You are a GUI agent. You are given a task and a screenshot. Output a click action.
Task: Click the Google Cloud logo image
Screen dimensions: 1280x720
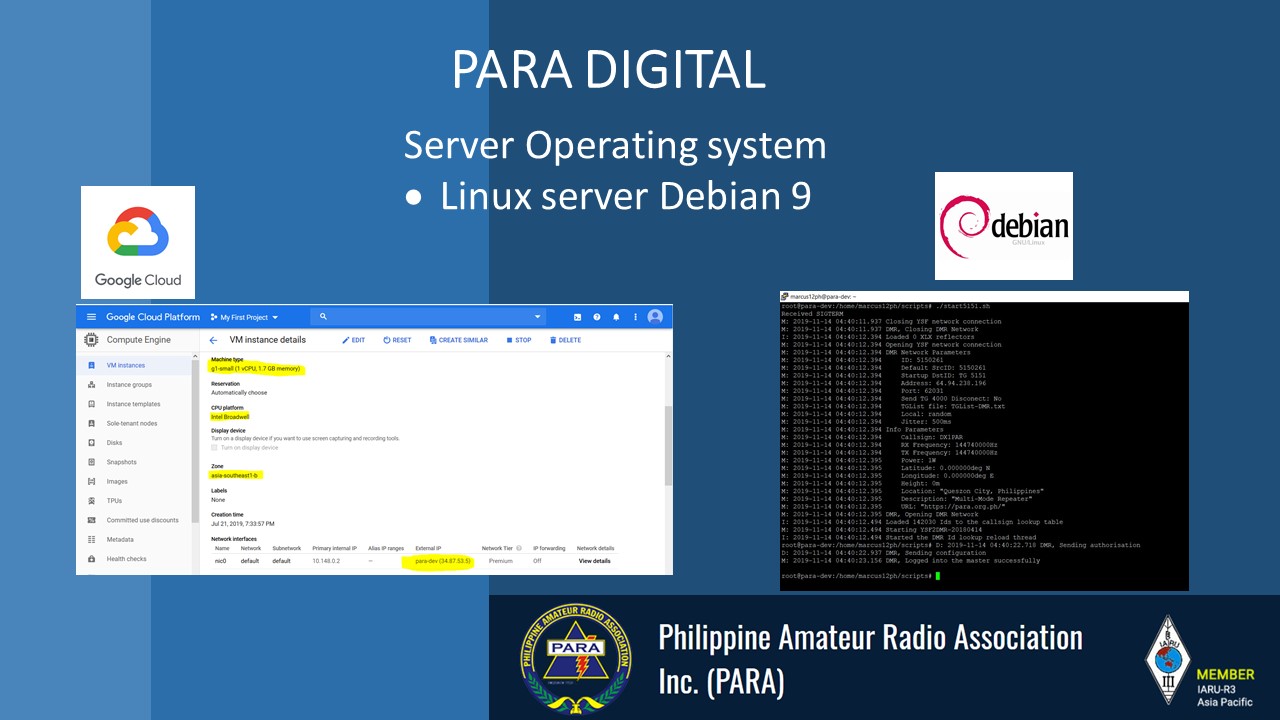138,243
